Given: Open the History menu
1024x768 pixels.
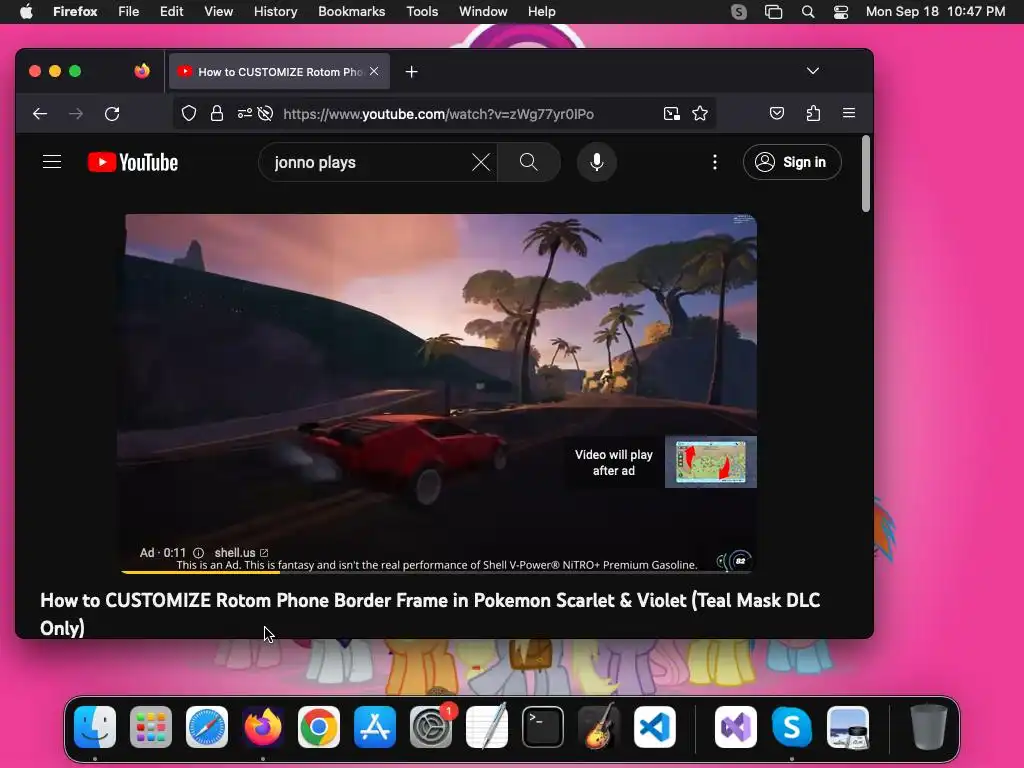Looking at the screenshot, I should pos(276,12).
